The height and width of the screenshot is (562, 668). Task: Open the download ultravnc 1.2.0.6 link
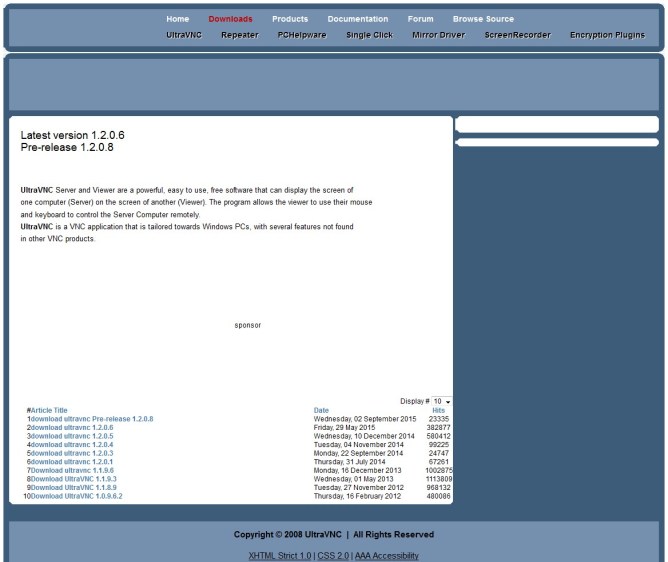tap(72, 427)
